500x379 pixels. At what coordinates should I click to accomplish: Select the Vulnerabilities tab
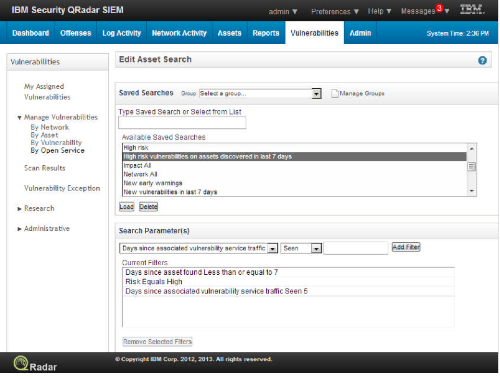click(314, 33)
